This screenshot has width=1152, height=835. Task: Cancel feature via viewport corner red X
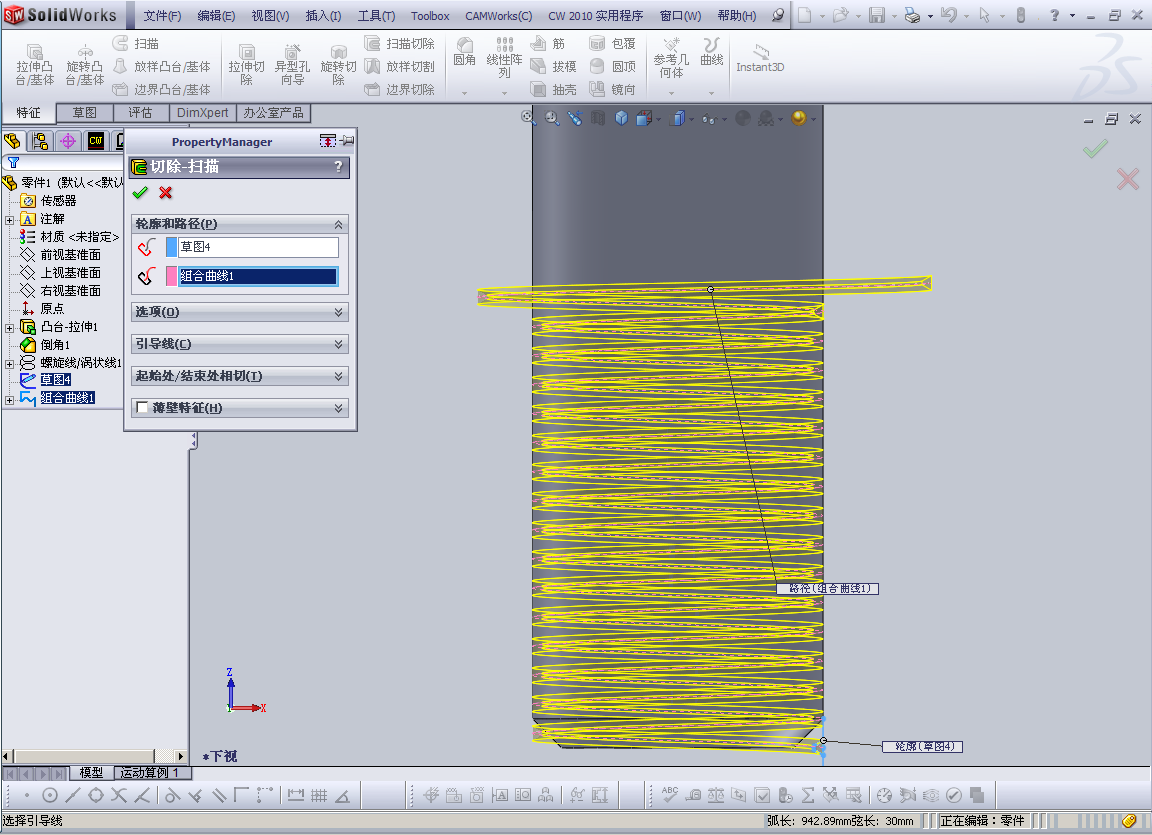(1128, 178)
